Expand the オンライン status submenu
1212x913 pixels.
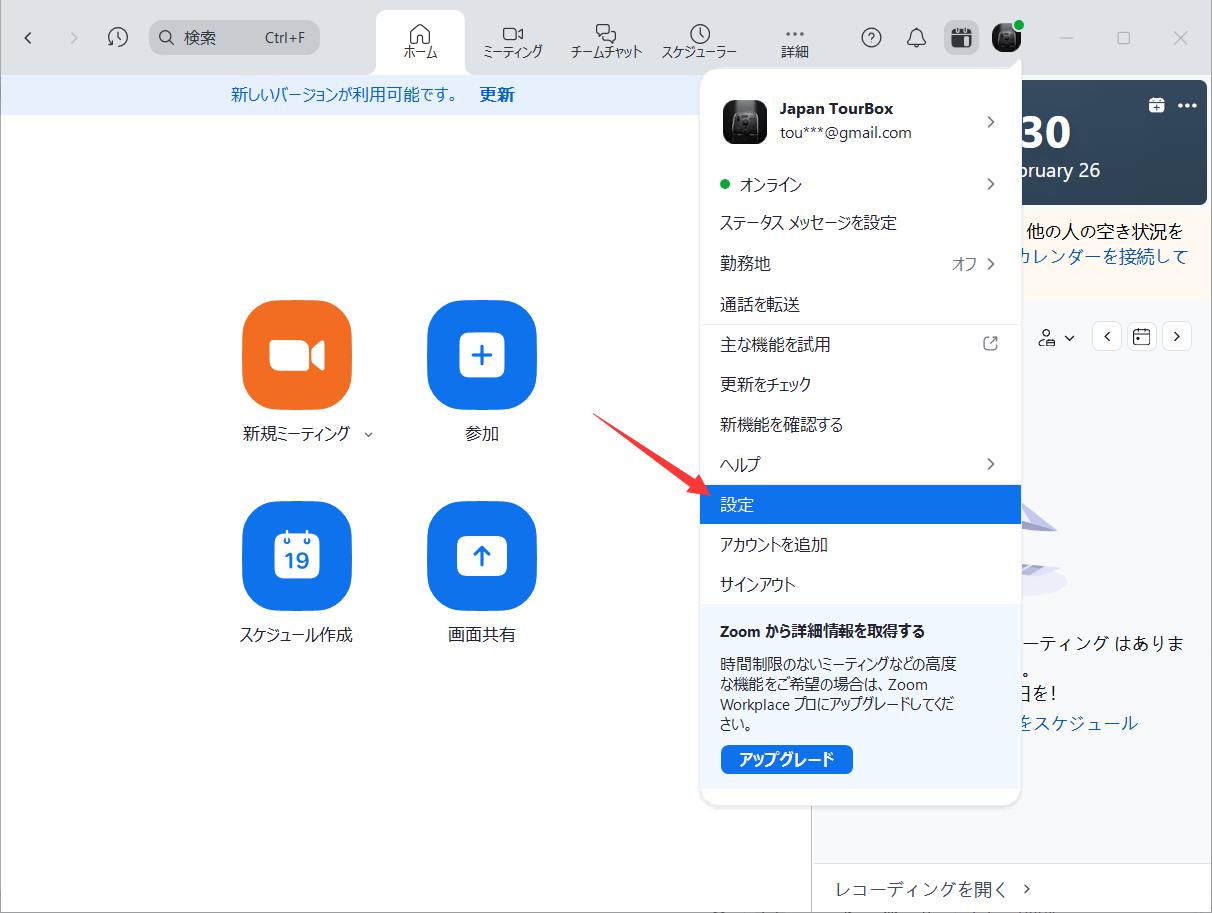(x=860, y=184)
